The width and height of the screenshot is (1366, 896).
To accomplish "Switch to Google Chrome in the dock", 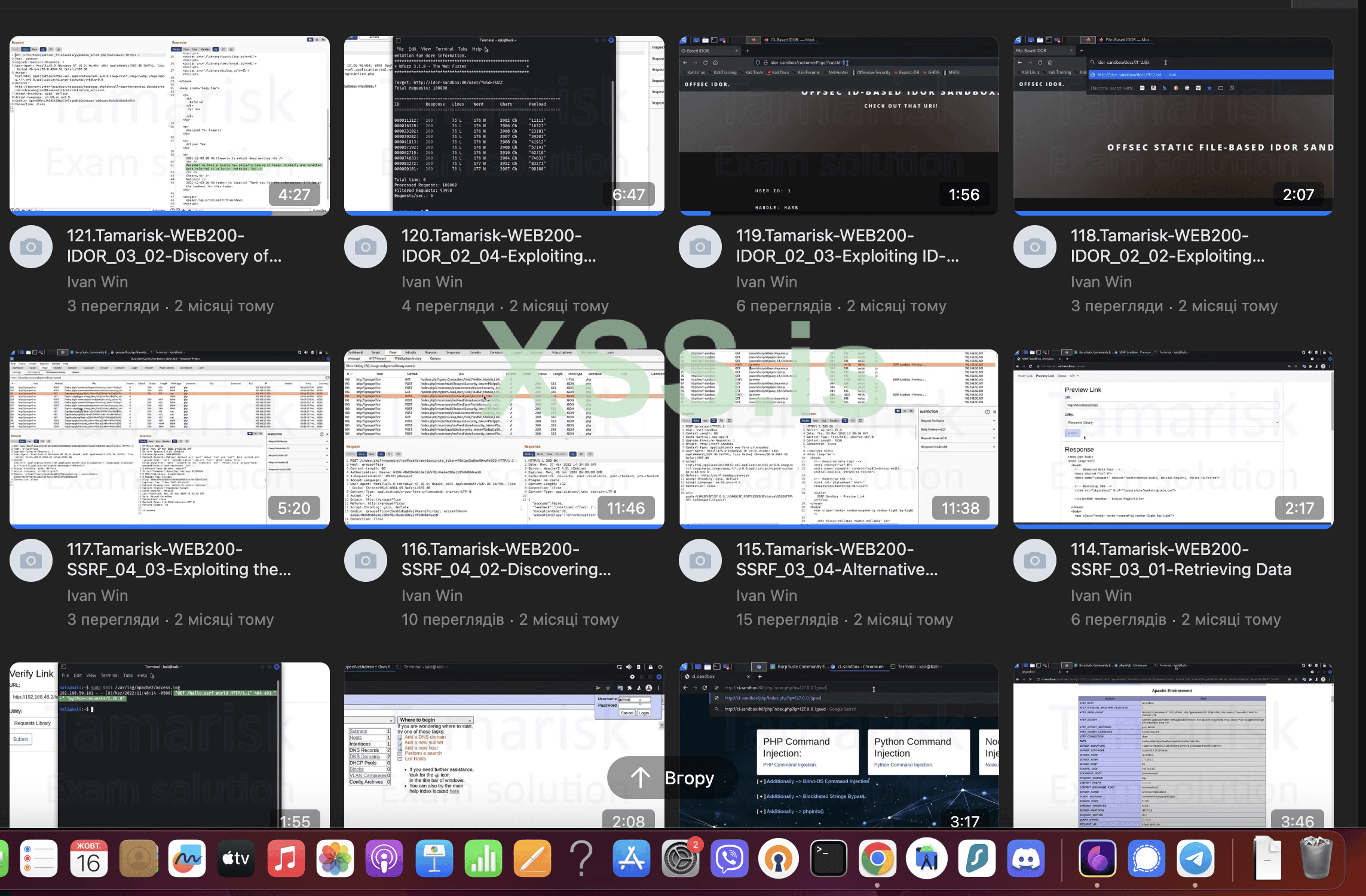I will click(x=877, y=859).
